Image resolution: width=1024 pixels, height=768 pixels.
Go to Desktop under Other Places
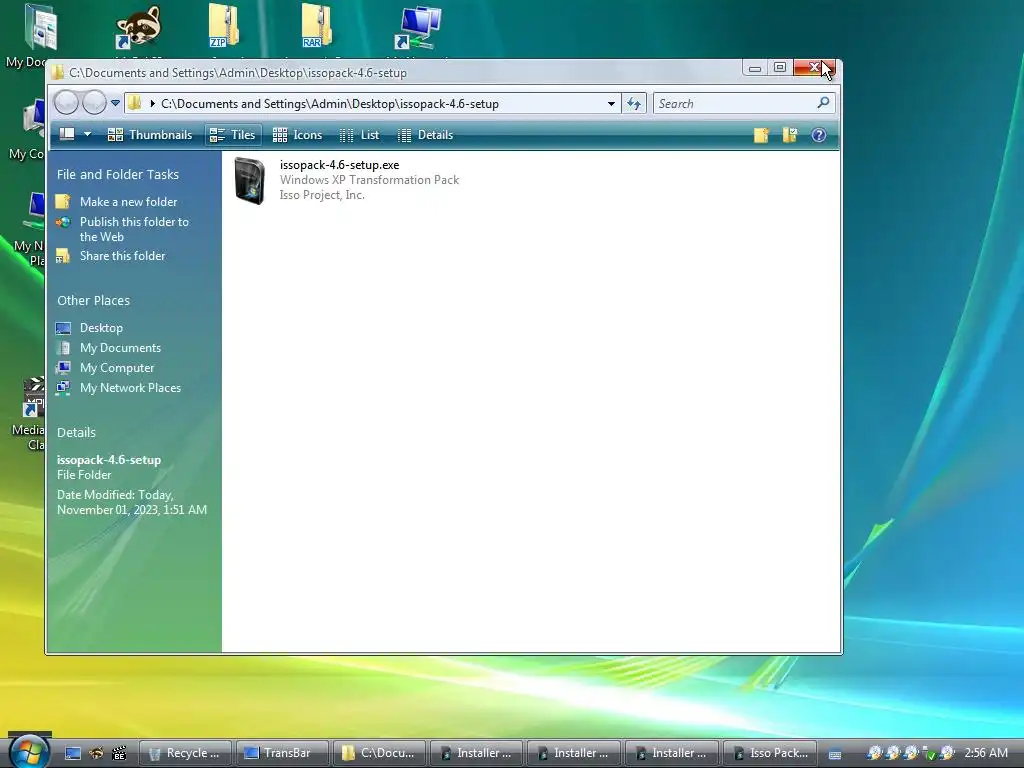pyautogui.click(x=101, y=328)
